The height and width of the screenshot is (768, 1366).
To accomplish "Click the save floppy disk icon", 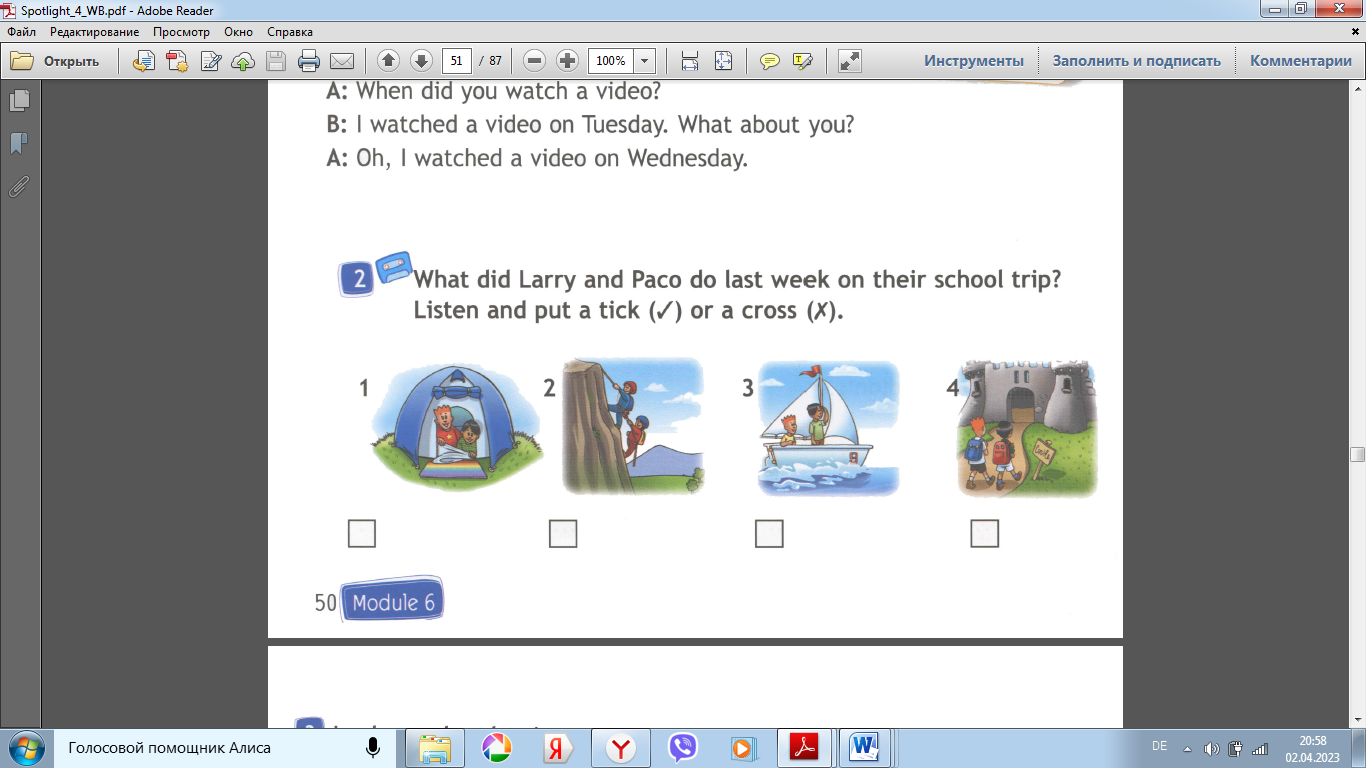I will (277, 61).
